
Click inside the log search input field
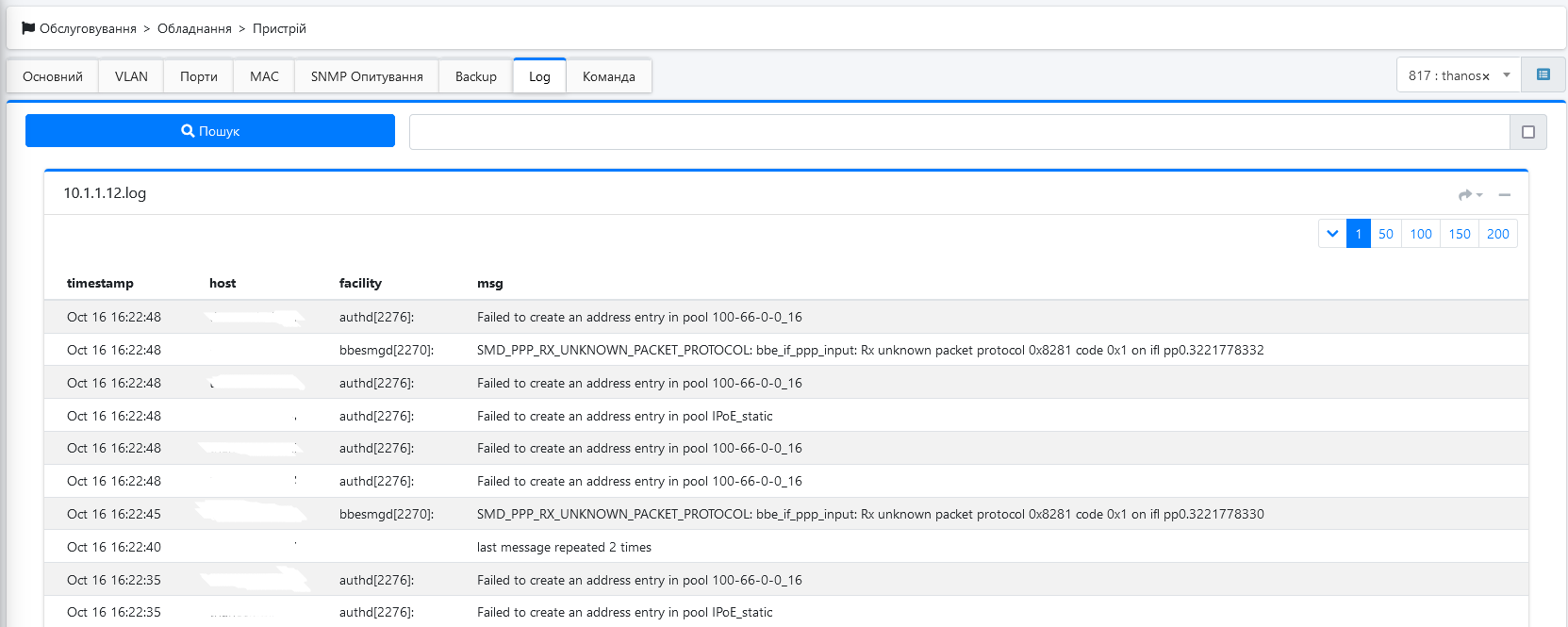959,132
